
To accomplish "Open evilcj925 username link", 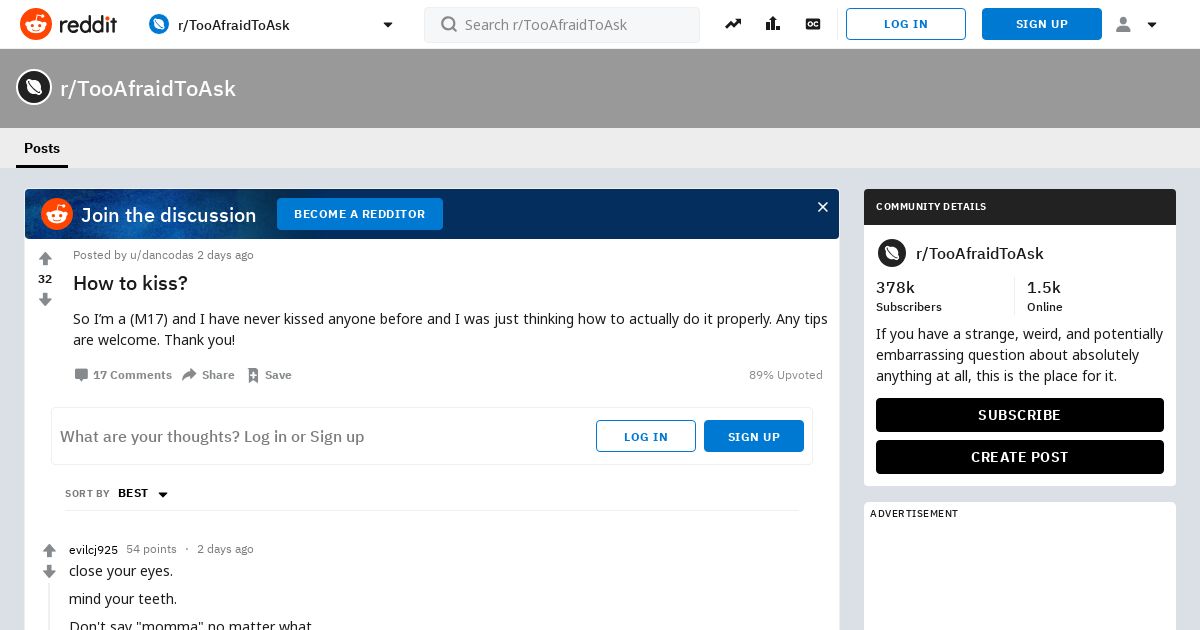I will pyautogui.click(x=93, y=550).
